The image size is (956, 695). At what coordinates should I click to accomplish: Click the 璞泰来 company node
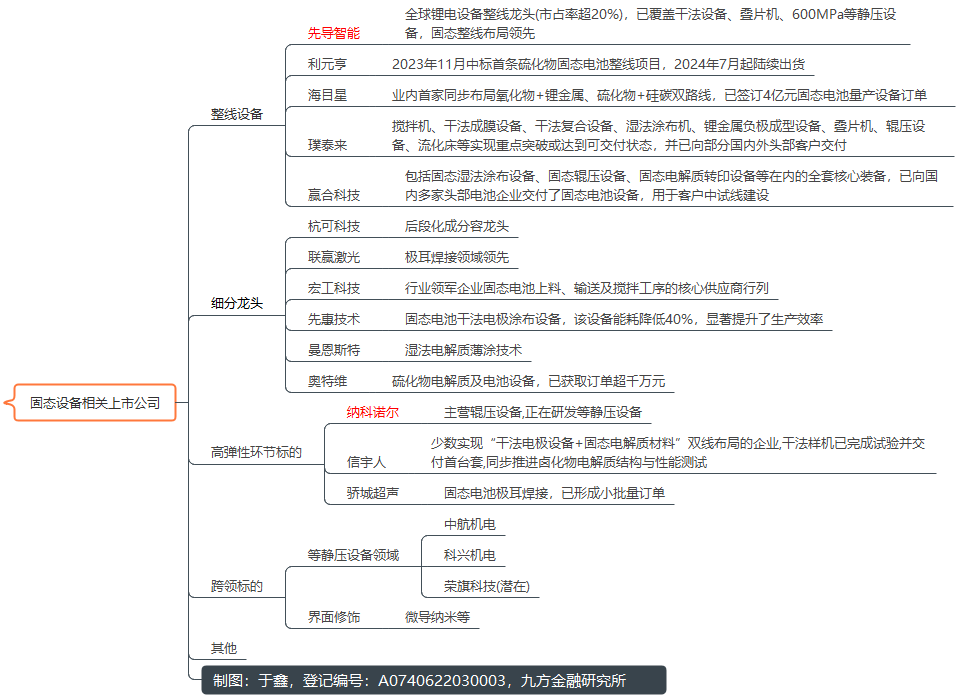pos(327,145)
